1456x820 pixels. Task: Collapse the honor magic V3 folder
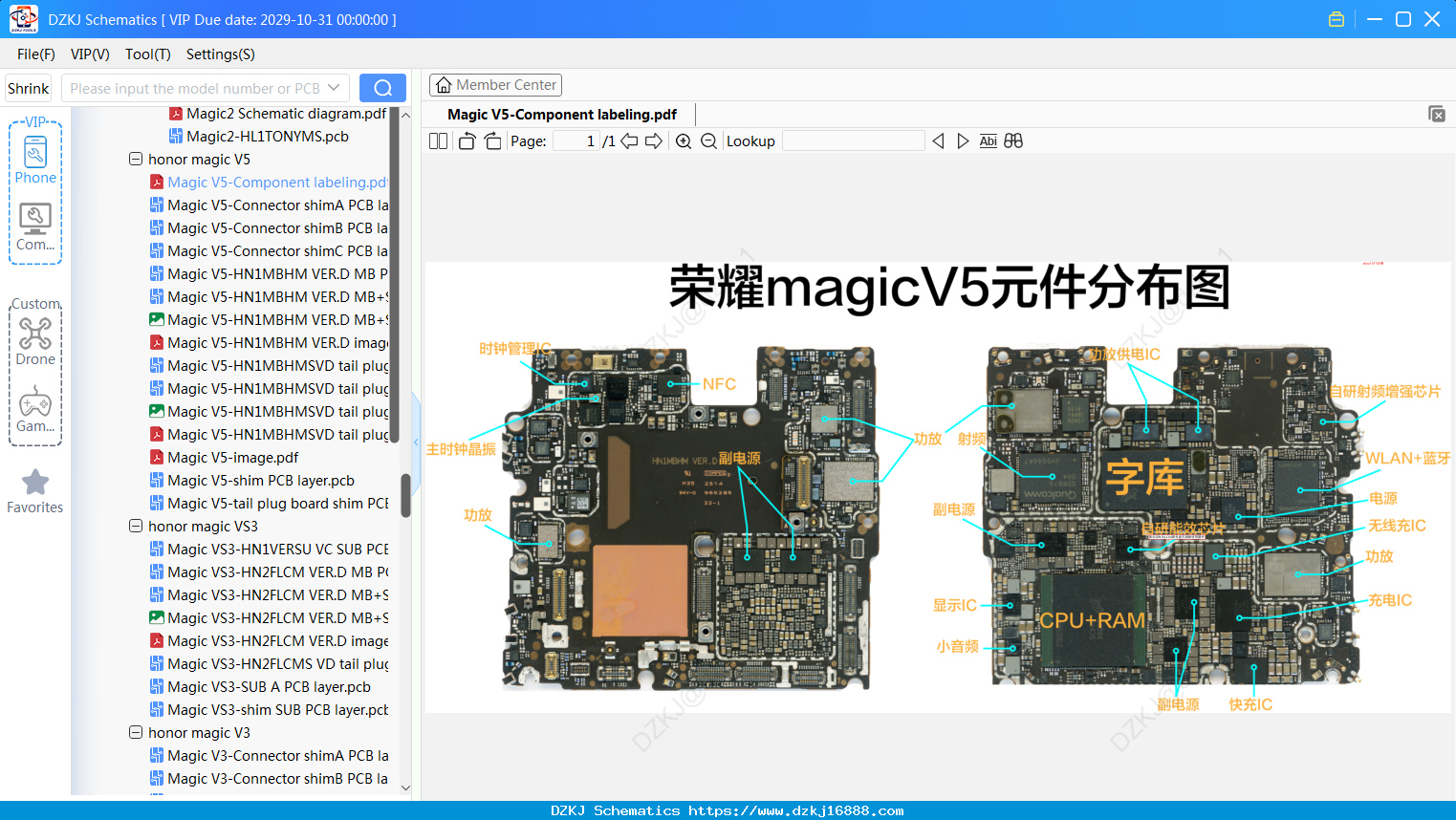pos(136,733)
